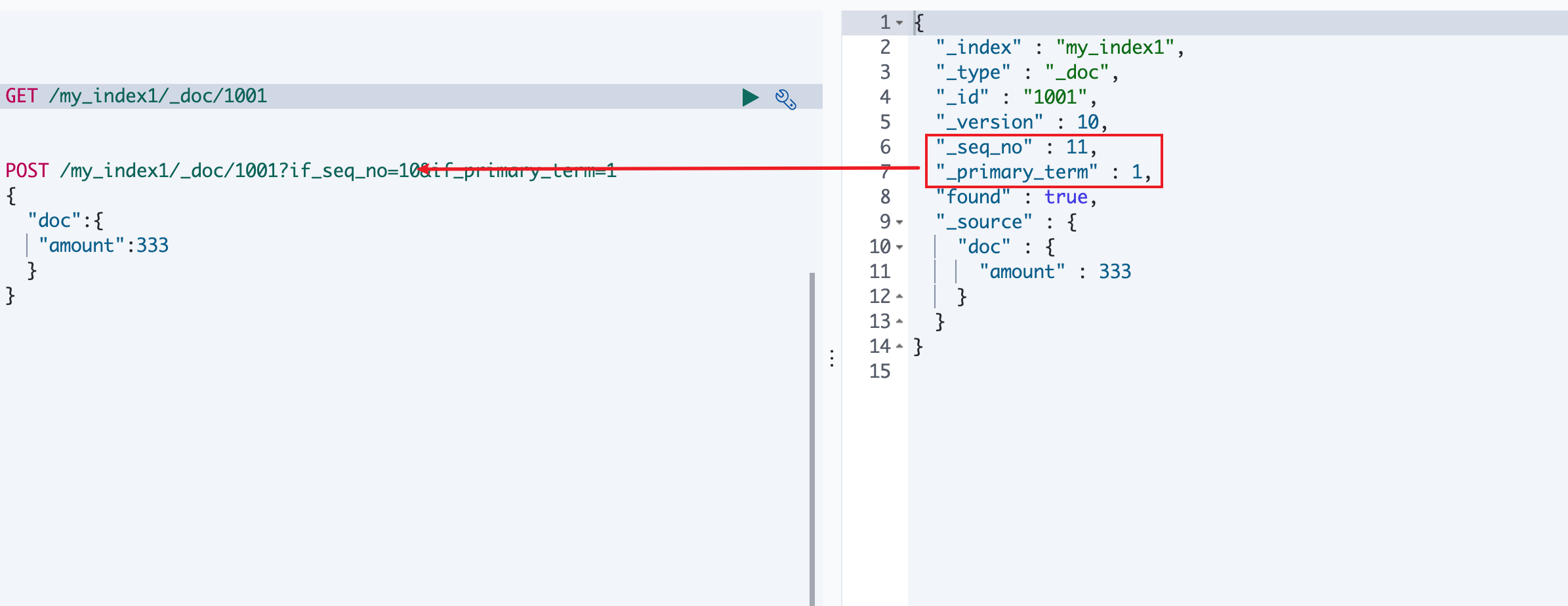Screen dimensions: 1568x606
Task: Click the "amount" : 333 response line
Action: [1055, 272]
